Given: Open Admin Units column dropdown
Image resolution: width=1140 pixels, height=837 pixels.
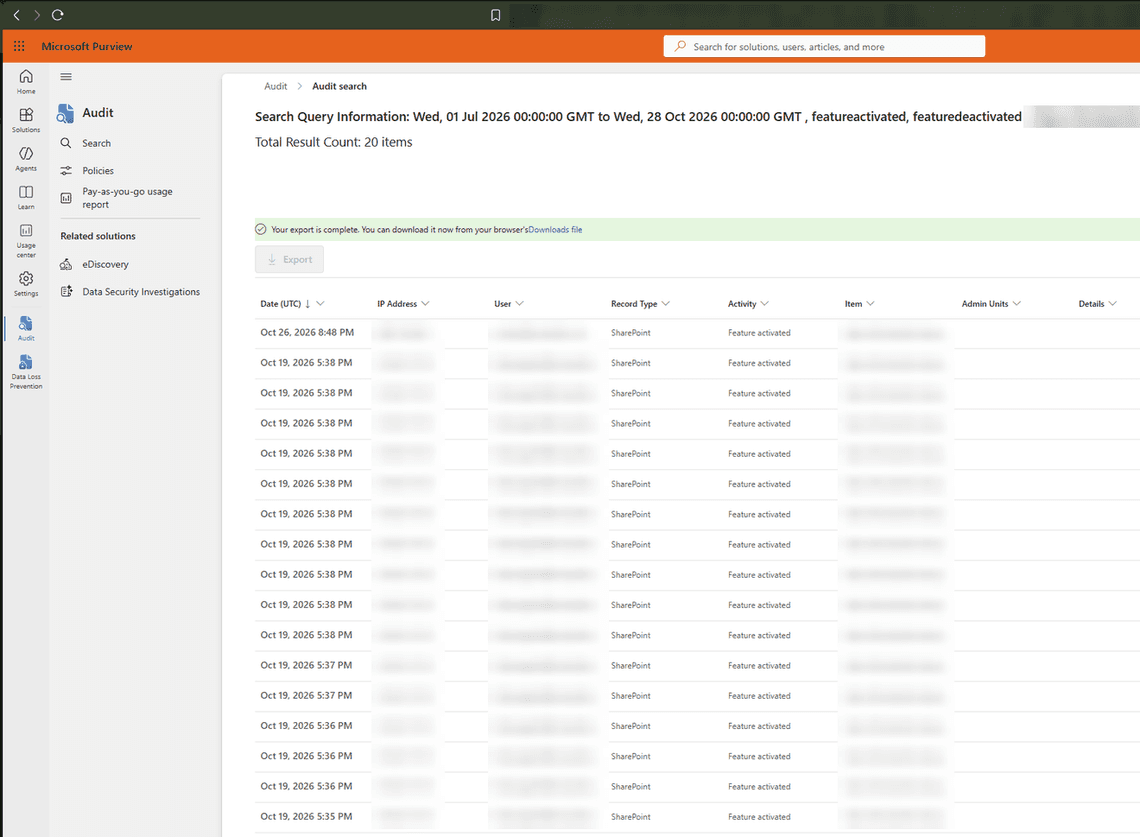Looking at the screenshot, I should pyautogui.click(x=1016, y=304).
